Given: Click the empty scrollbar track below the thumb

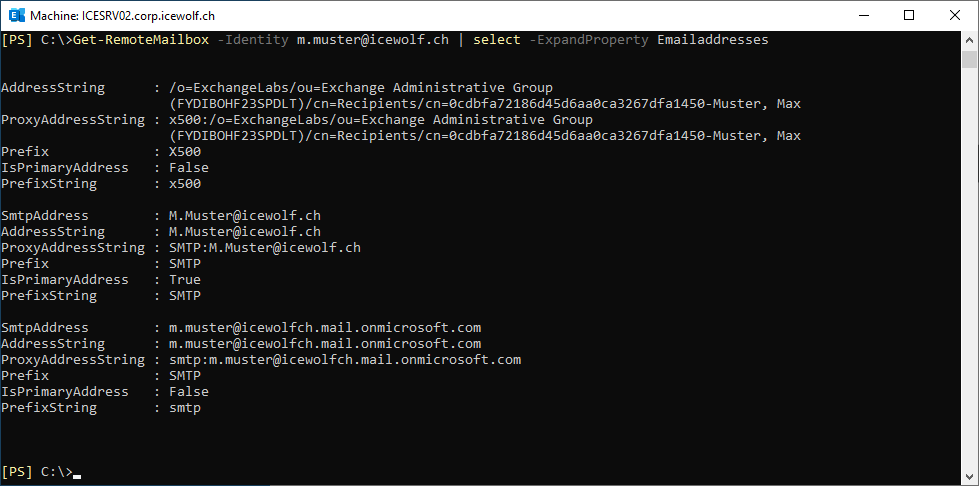Looking at the screenshot, I should coord(969,269).
